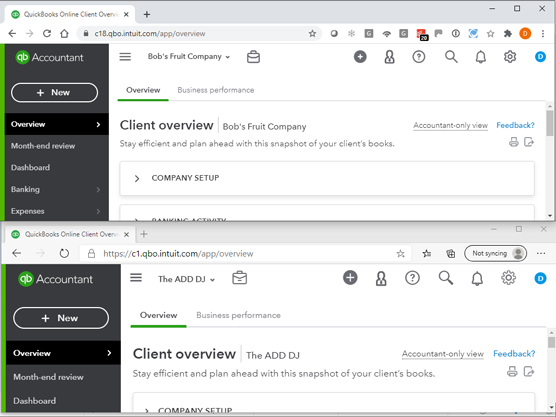Open the Search magnifier in The ADD DJ window

click(445, 278)
